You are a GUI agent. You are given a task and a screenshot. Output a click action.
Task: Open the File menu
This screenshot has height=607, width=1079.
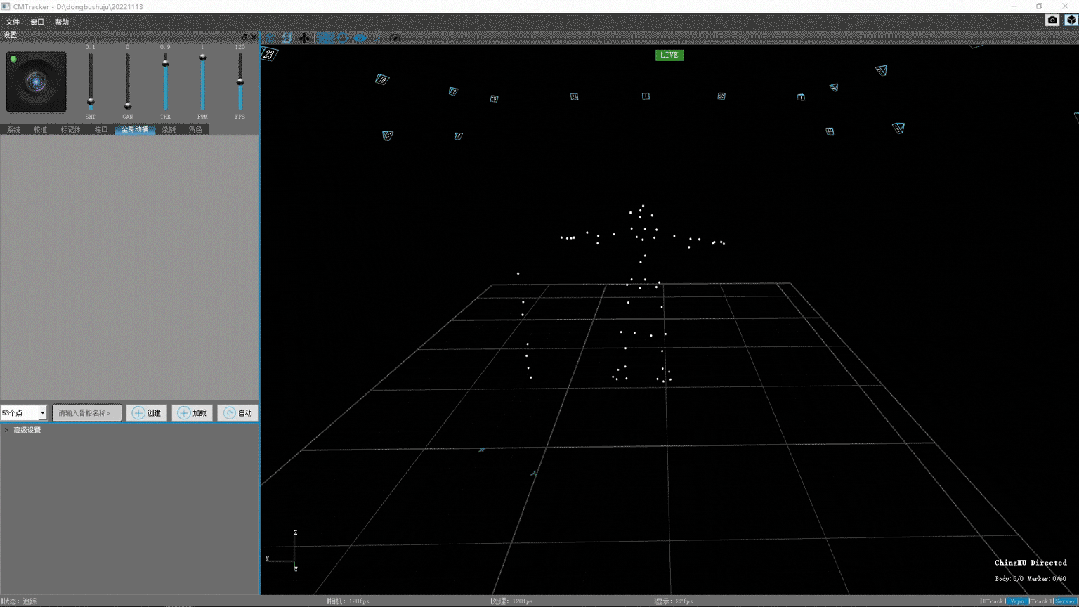click(x=13, y=22)
